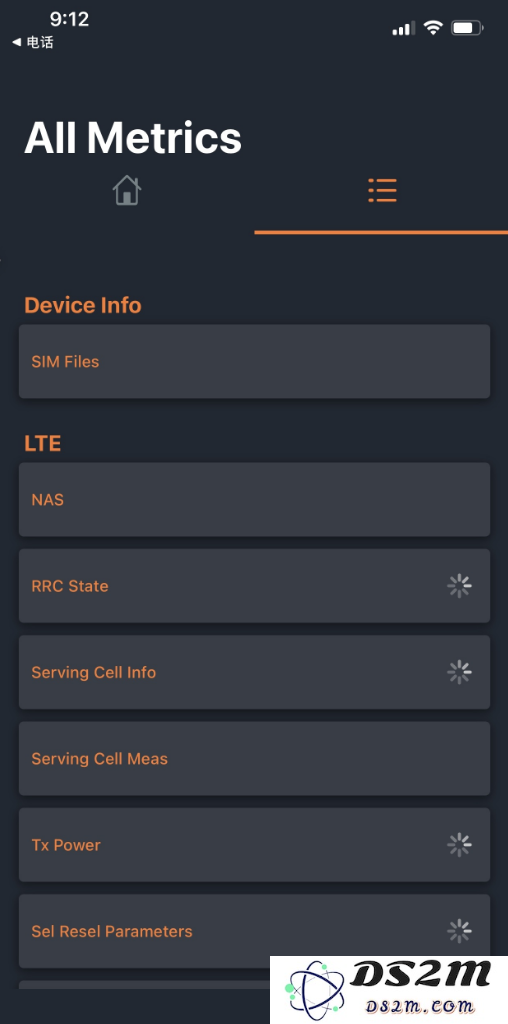Open Sel Resel Parameters row
508x1024 pixels.
click(x=254, y=931)
